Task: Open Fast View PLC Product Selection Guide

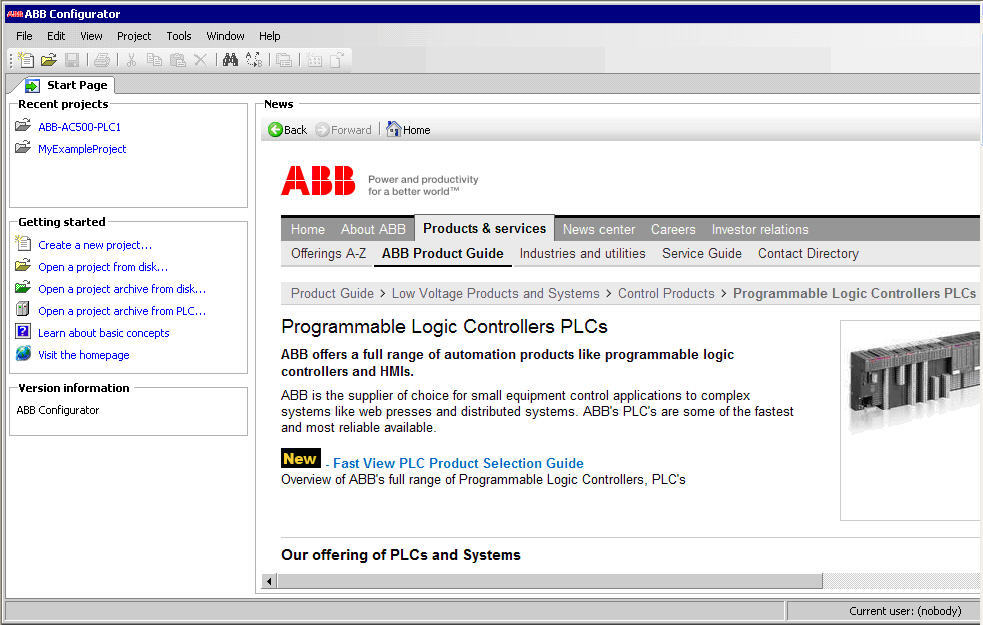Action: pos(458,463)
